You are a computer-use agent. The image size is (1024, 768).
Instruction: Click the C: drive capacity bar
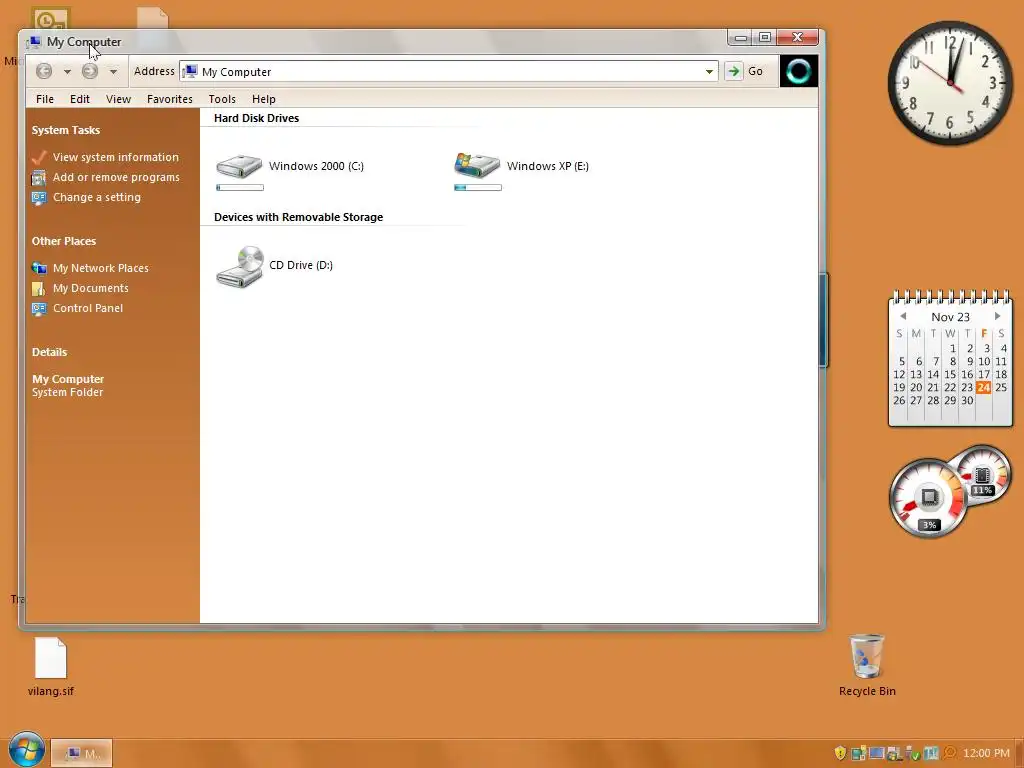tap(240, 188)
